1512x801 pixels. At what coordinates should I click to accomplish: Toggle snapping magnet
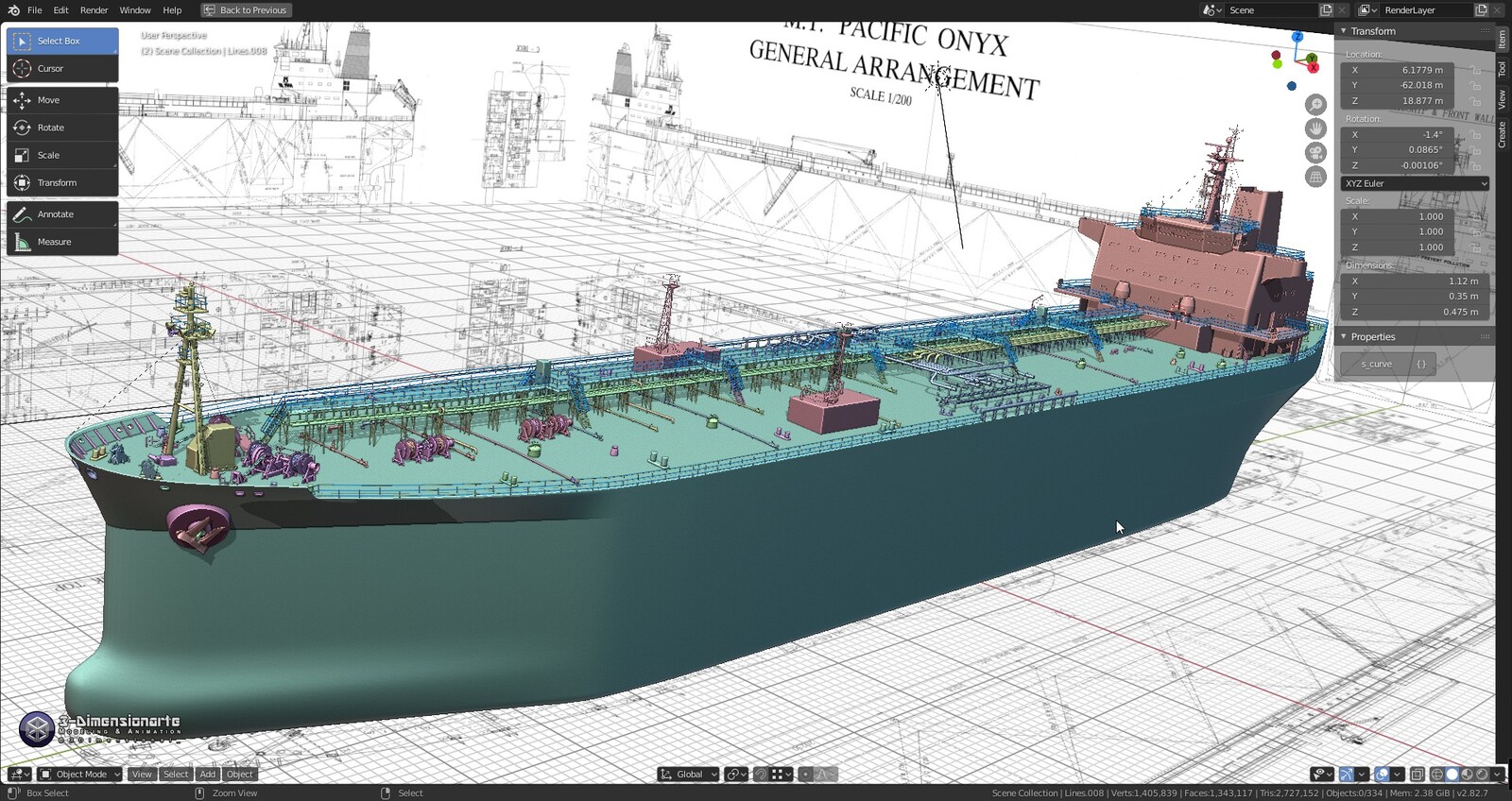pyautogui.click(x=761, y=774)
